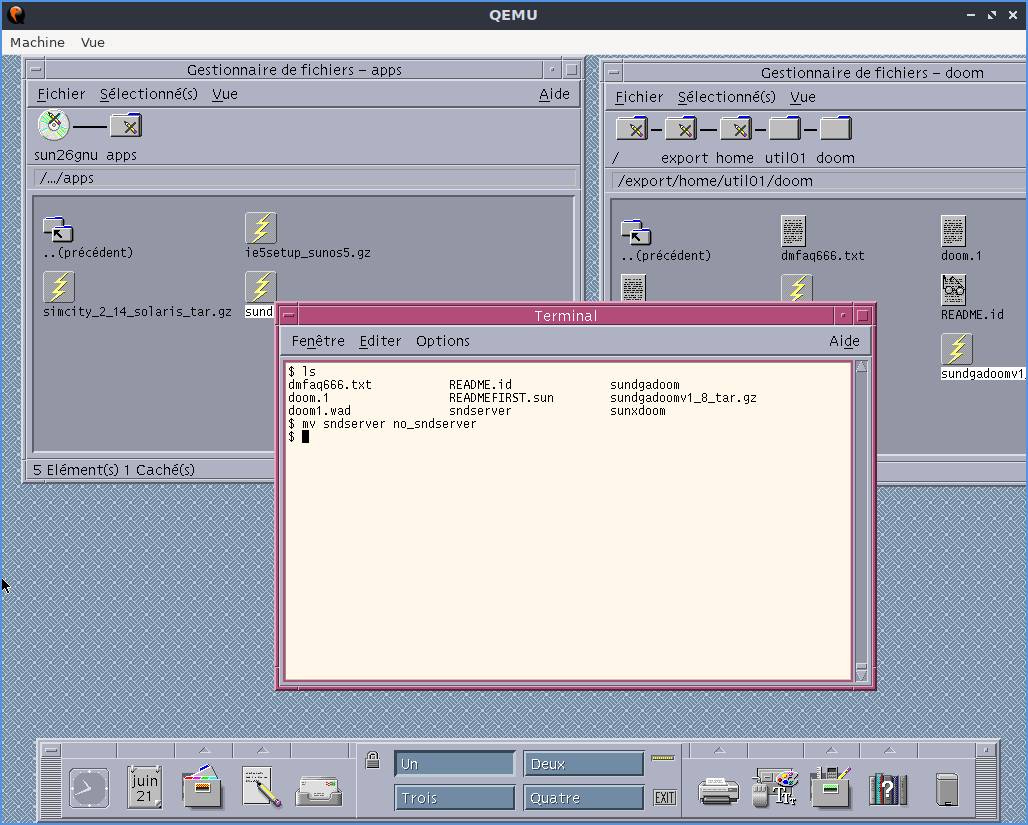Open QEMU Machine menu
Screen dimensions: 1028x825
(37, 42)
